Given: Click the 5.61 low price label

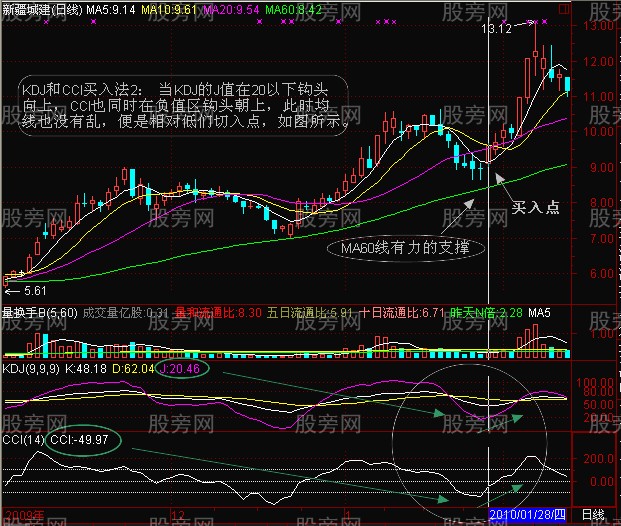Looking at the screenshot, I should (35, 291).
